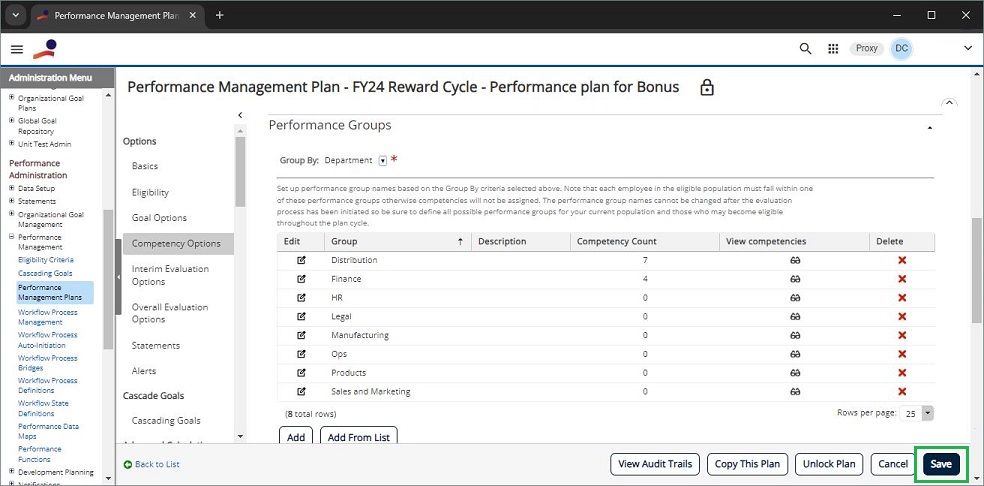
Task: Edit the Sales and Marketing group row
Action: point(301,392)
